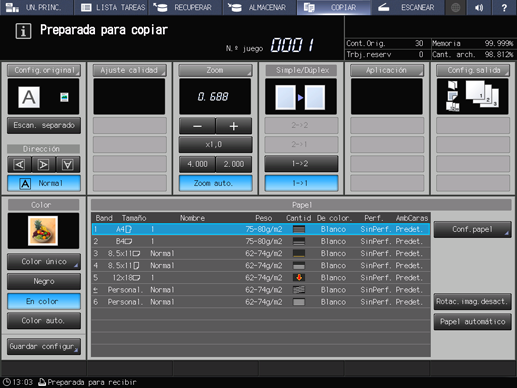Select the COPIAR tab
517x388 pixels.
(334, 7)
